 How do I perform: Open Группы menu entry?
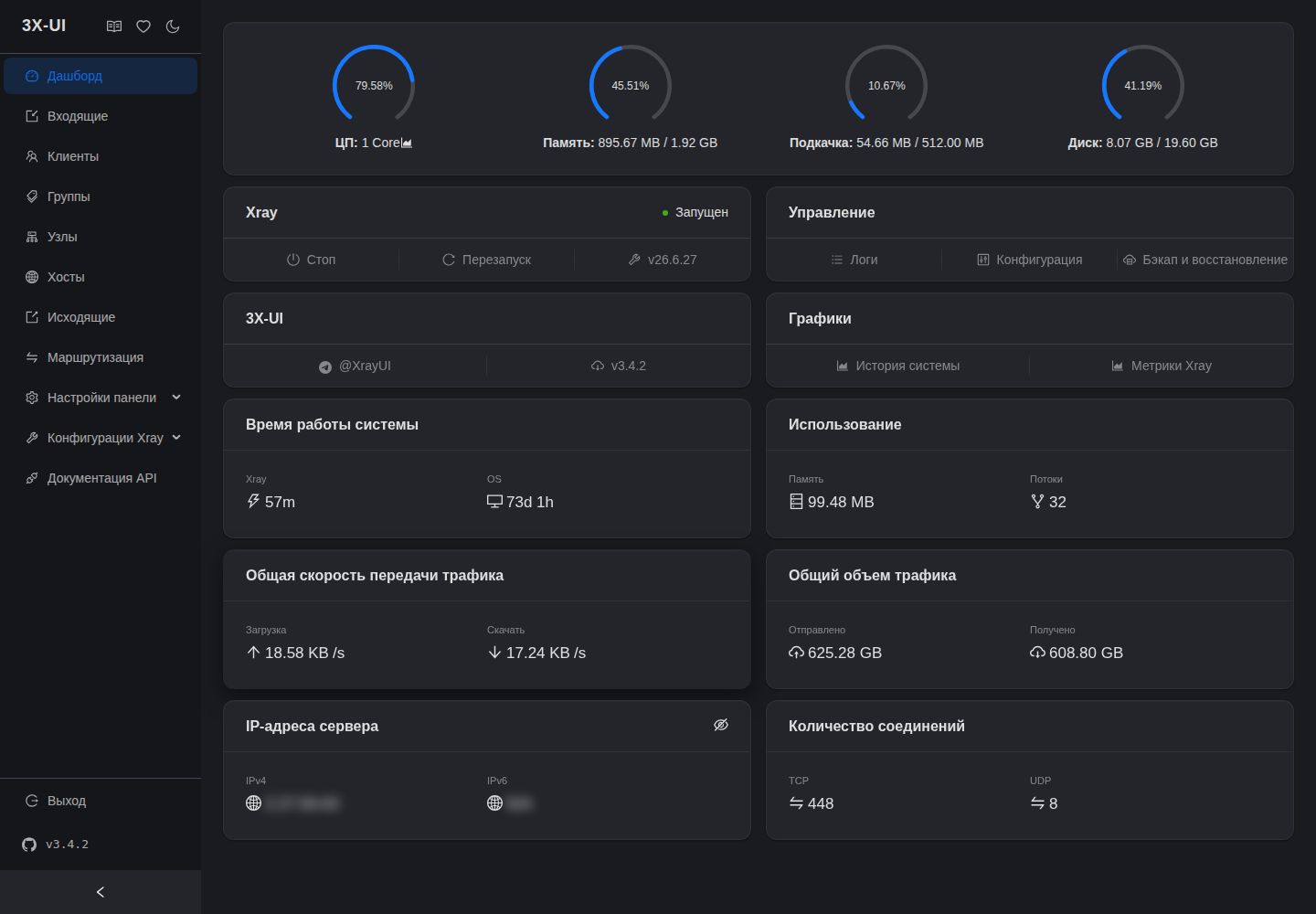[101, 197]
